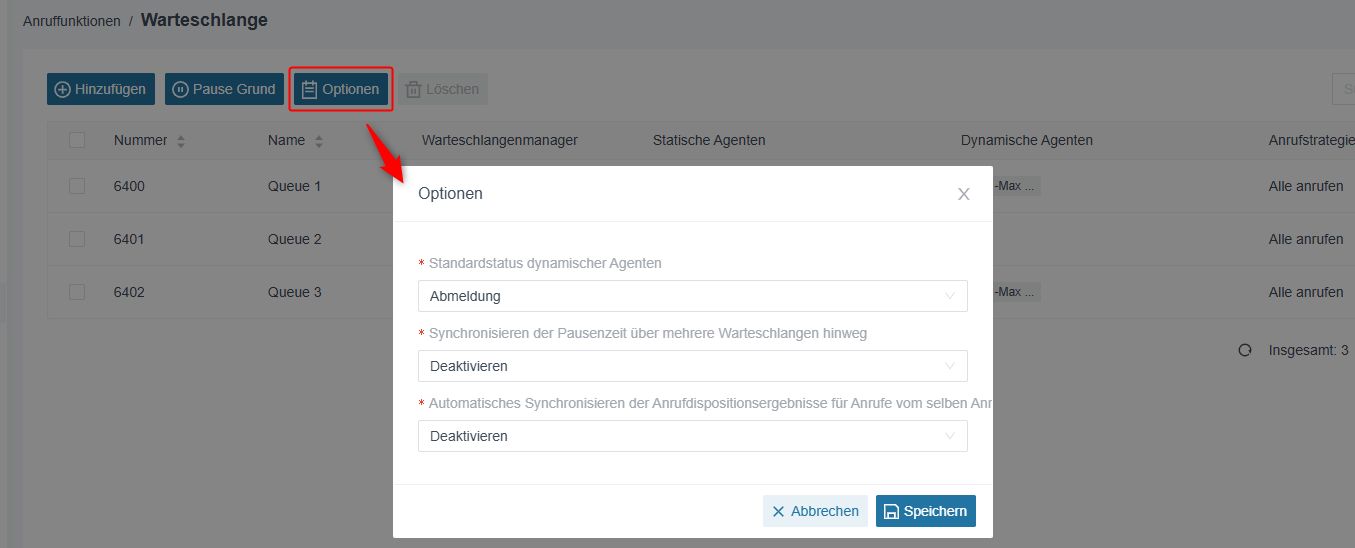Click the Insgesamt: 3 total count
1355x548 pixels.
coord(1309,350)
